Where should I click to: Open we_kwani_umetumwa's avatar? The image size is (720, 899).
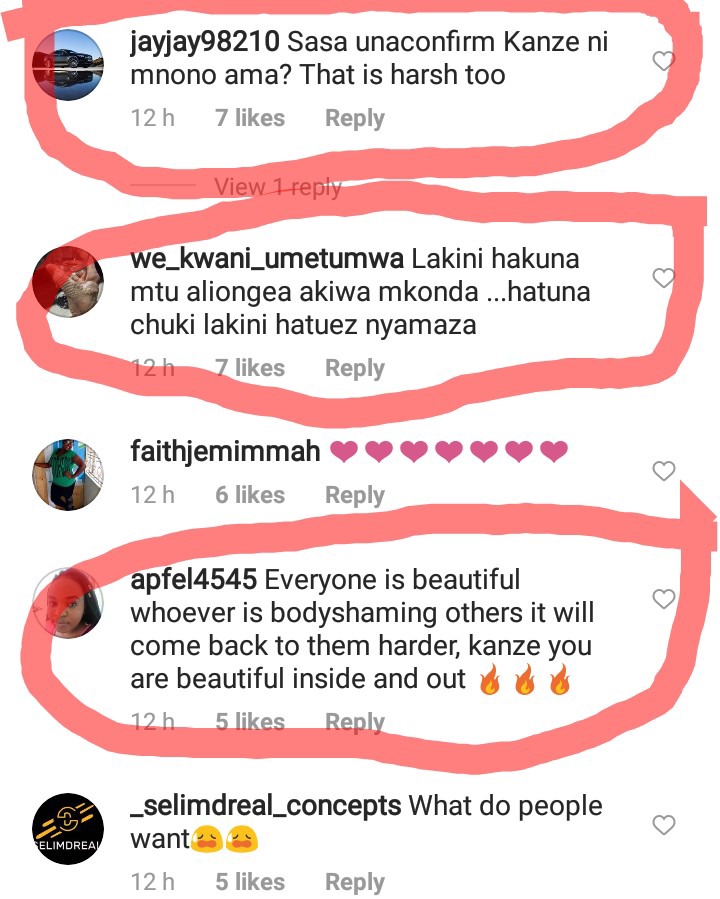pos(68,282)
